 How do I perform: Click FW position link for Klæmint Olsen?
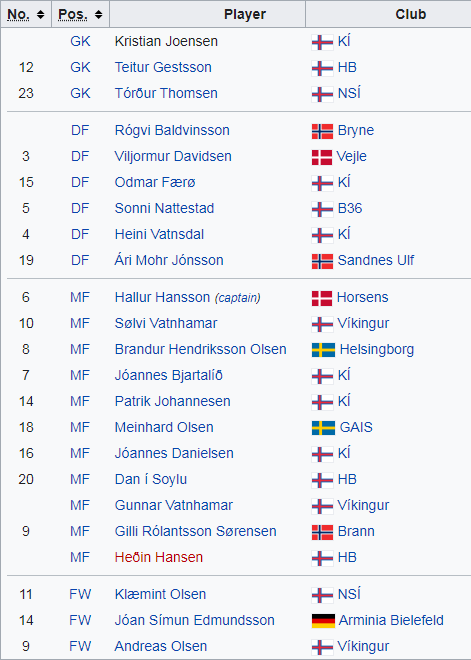pos(80,594)
